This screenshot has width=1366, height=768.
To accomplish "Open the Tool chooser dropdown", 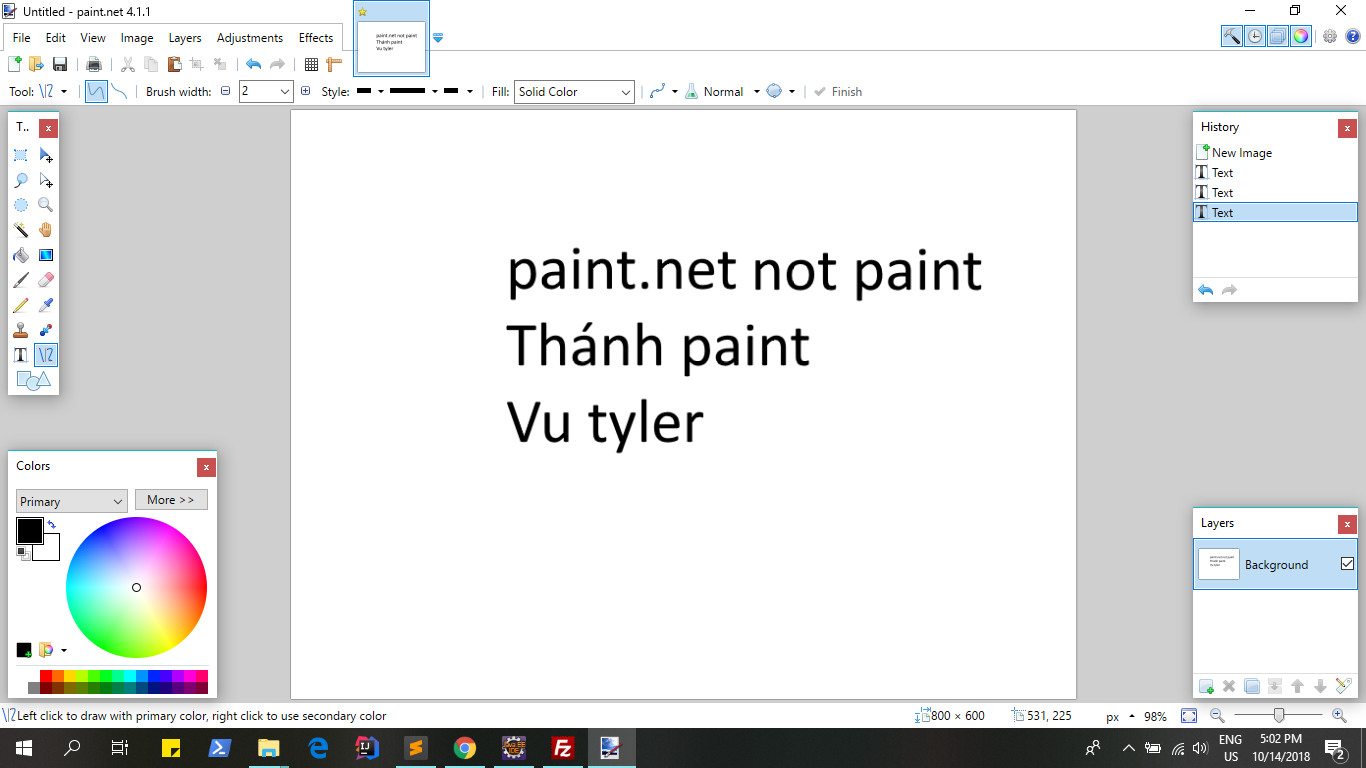I will (x=54, y=91).
